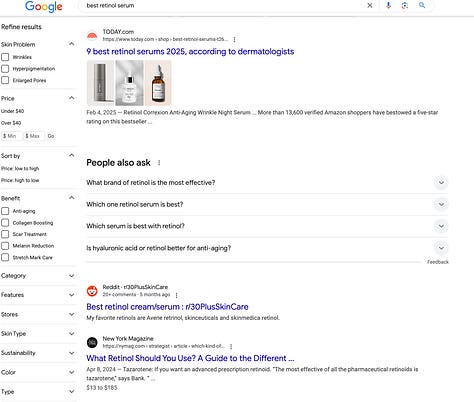Check the Enlarged Pores filter
The height and width of the screenshot is (402, 474).
click(5, 80)
